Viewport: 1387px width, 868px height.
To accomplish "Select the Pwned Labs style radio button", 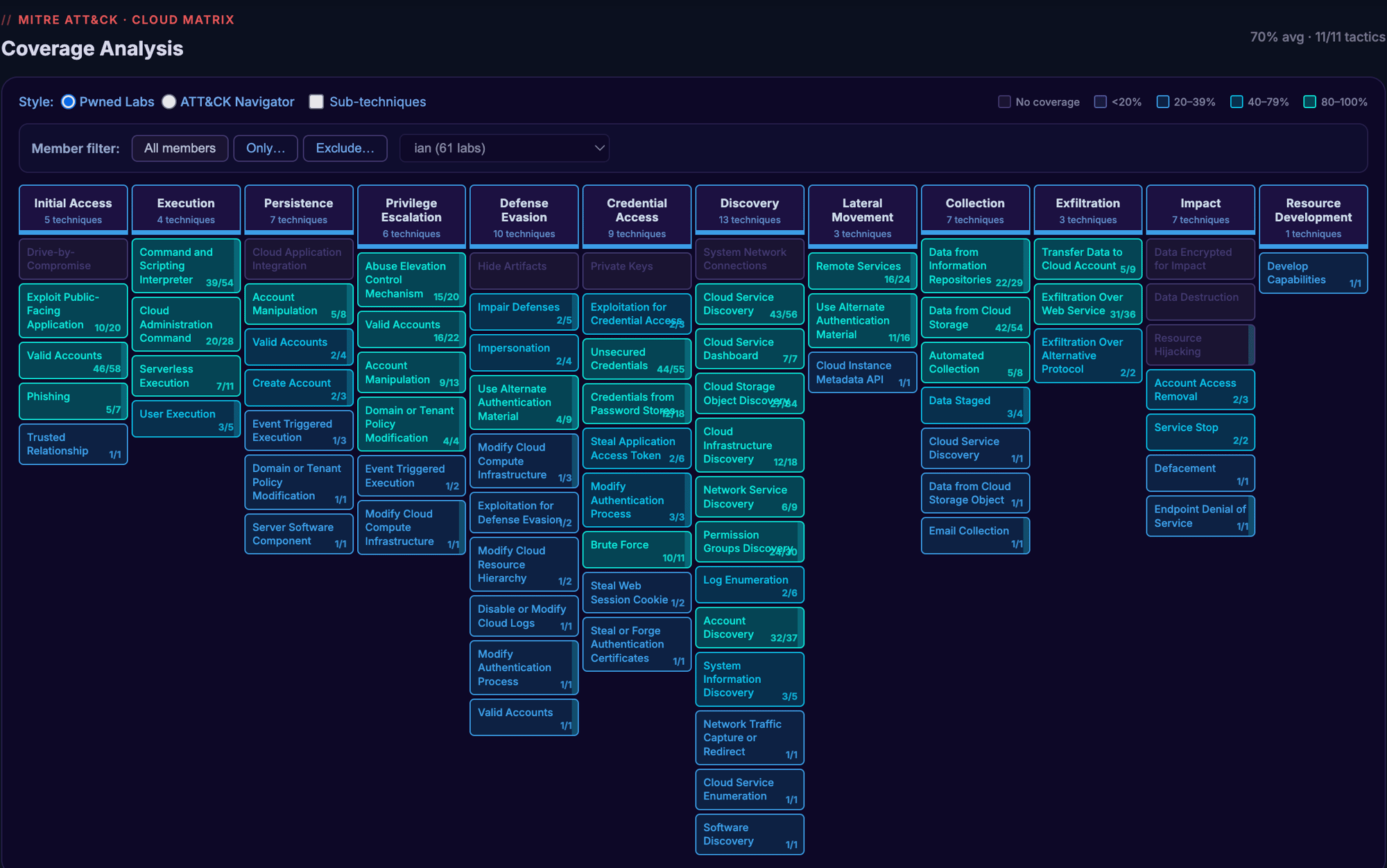I will coord(68,102).
